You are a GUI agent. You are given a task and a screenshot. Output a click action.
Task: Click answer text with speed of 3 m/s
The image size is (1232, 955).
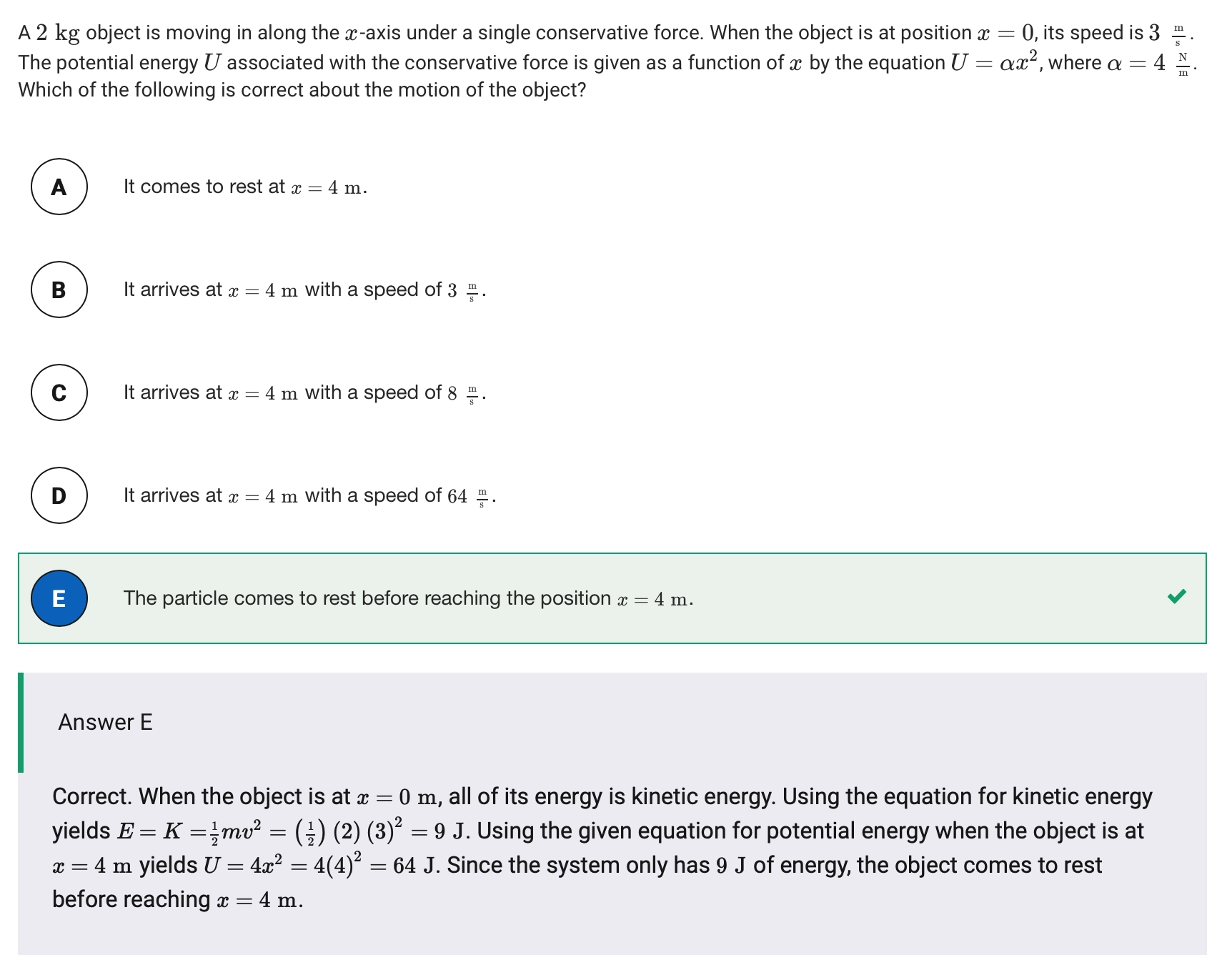[304, 290]
